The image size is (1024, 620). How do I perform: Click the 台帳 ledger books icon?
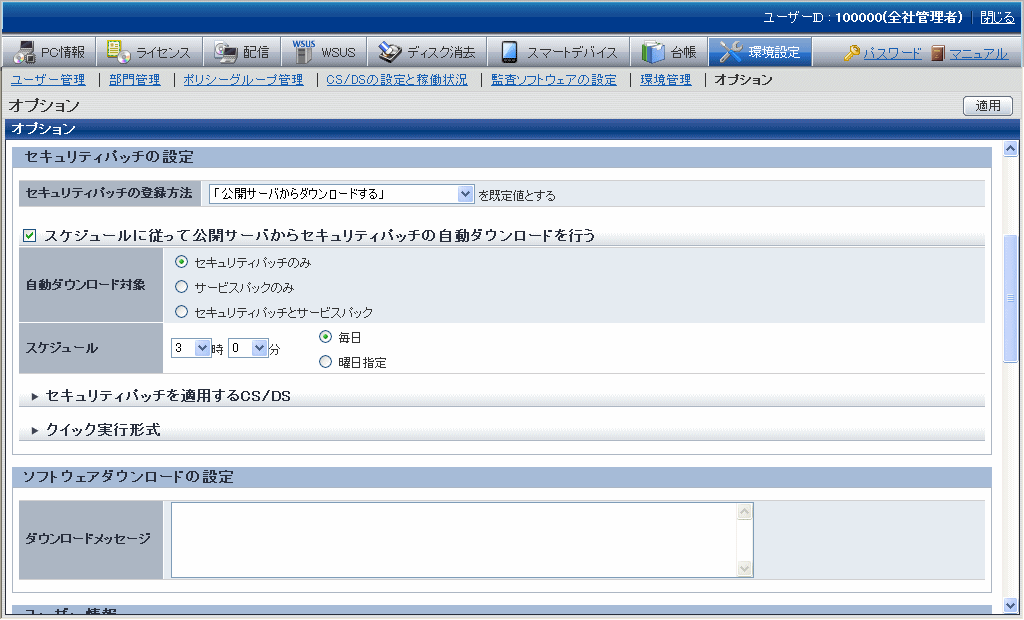tap(652, 52)
